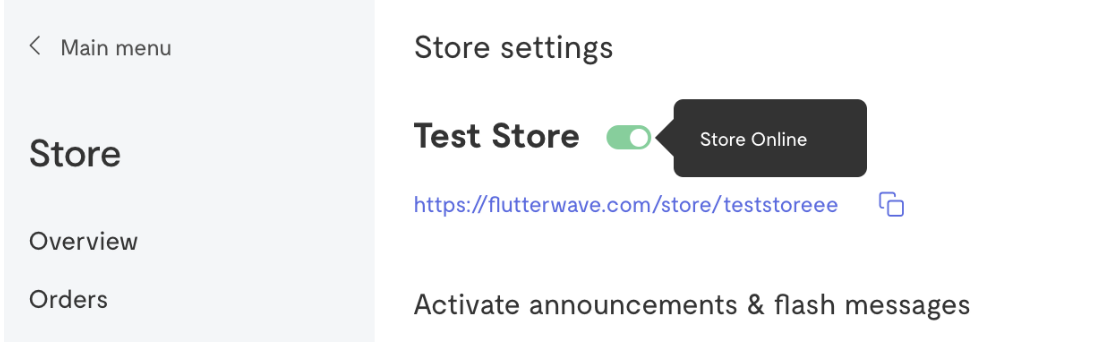The image size is (1108, 362).
Task: Click the Store Online tooltip bubble
Action: [770, 138]
